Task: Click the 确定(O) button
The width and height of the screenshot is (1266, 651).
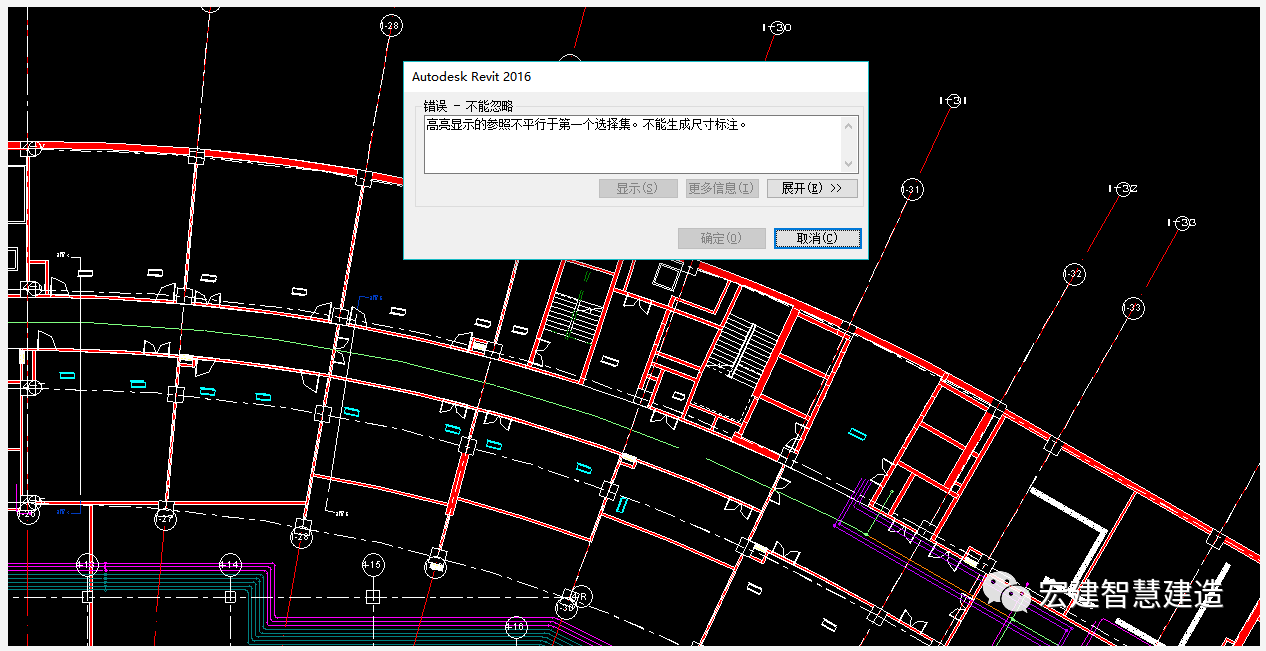Action: (x=721, y=238)
